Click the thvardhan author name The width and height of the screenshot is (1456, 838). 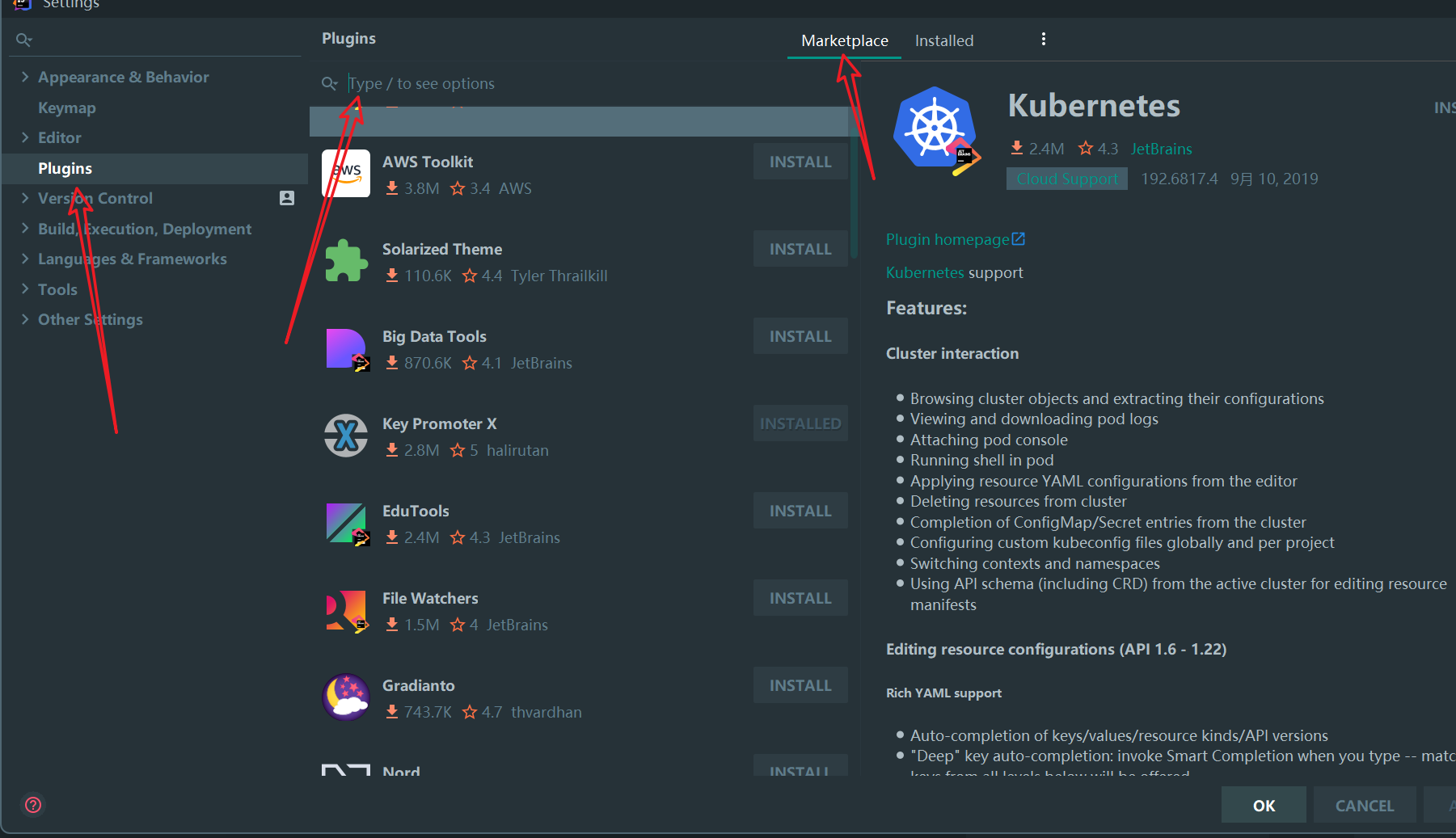547,712
